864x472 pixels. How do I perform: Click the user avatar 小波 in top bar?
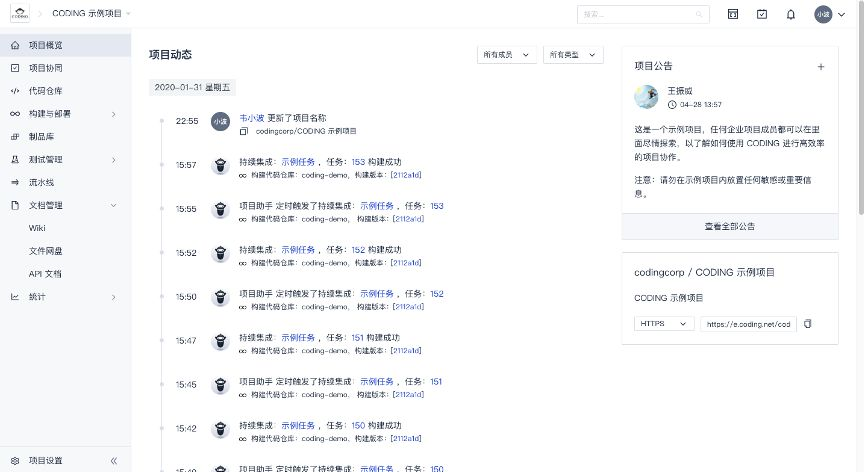coord(823,14)
